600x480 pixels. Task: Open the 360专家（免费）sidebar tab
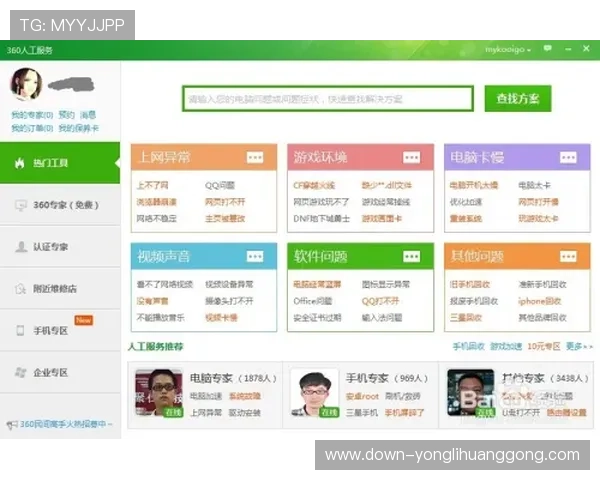pos(60,205)
